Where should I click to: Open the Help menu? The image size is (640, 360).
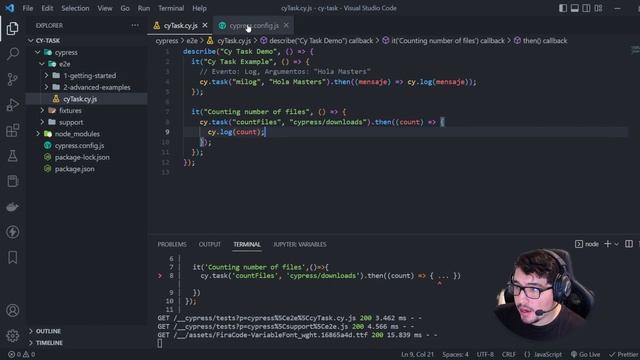(x=199, y=8)
